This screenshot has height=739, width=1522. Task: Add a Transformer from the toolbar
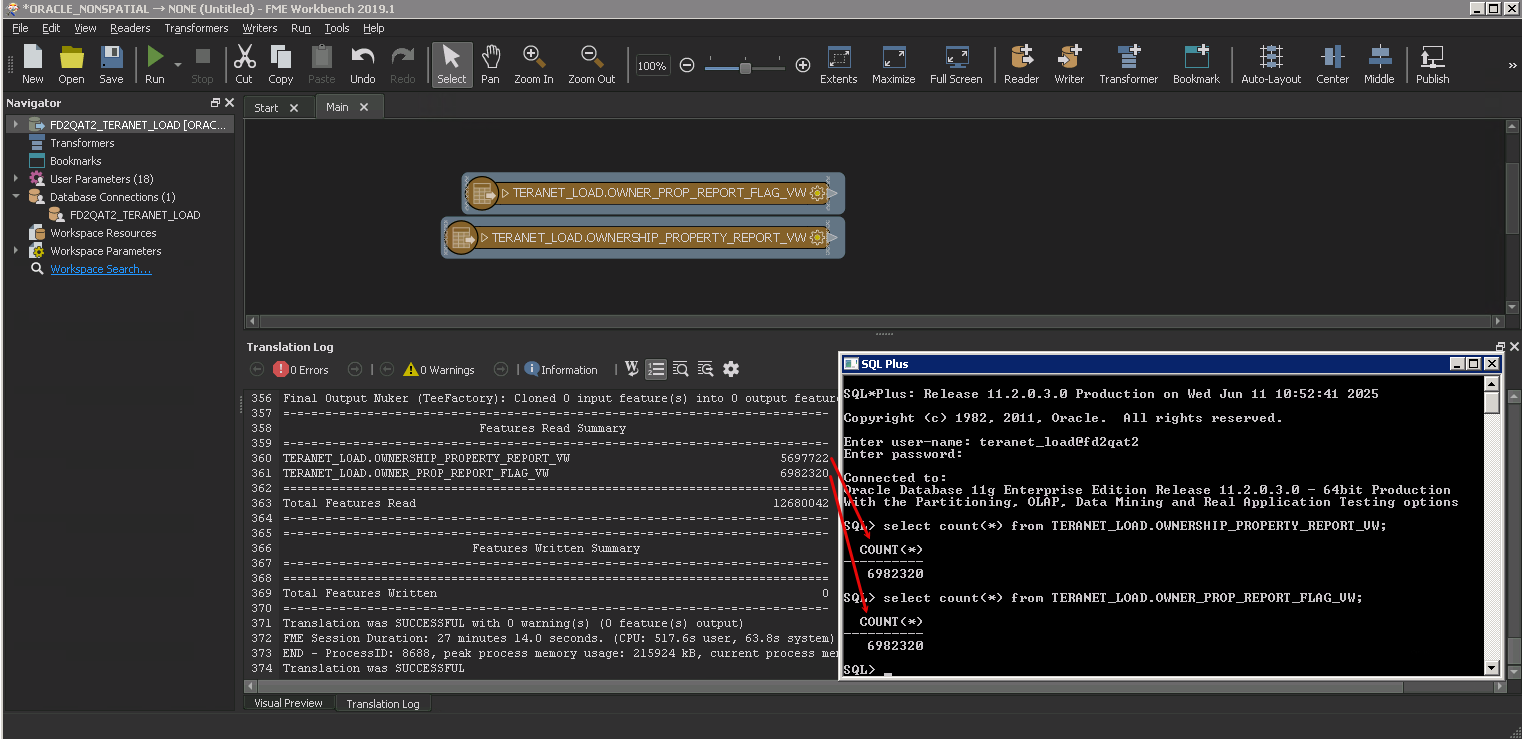(1129, 64)
